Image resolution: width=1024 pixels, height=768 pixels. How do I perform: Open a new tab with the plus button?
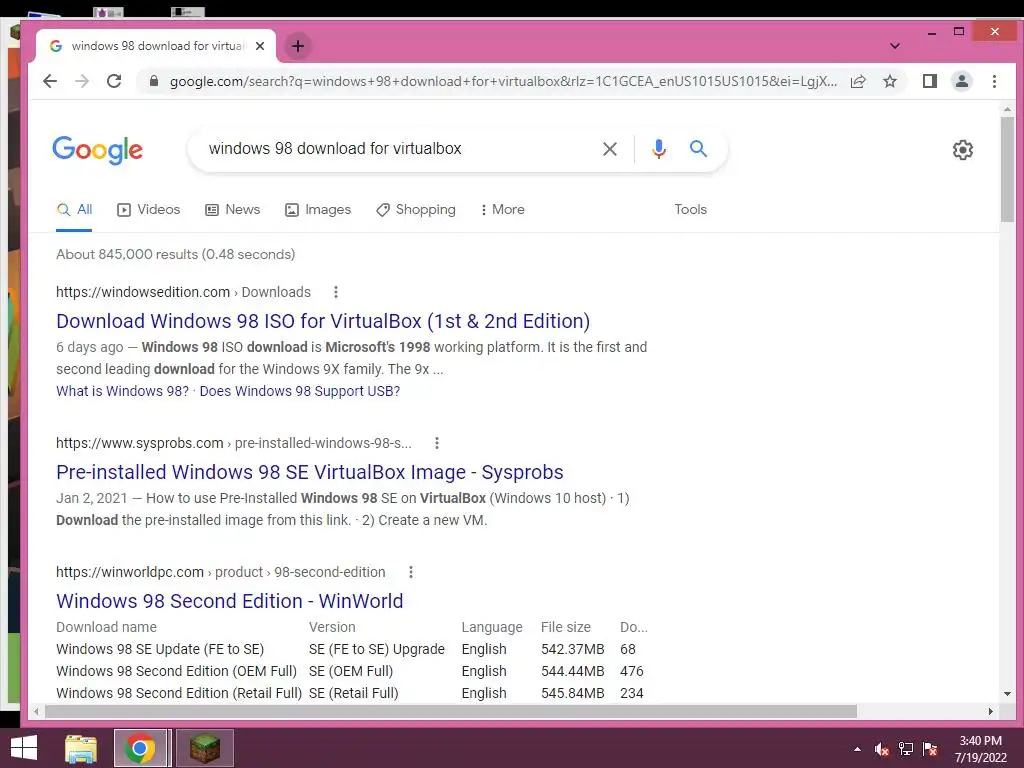298,46
